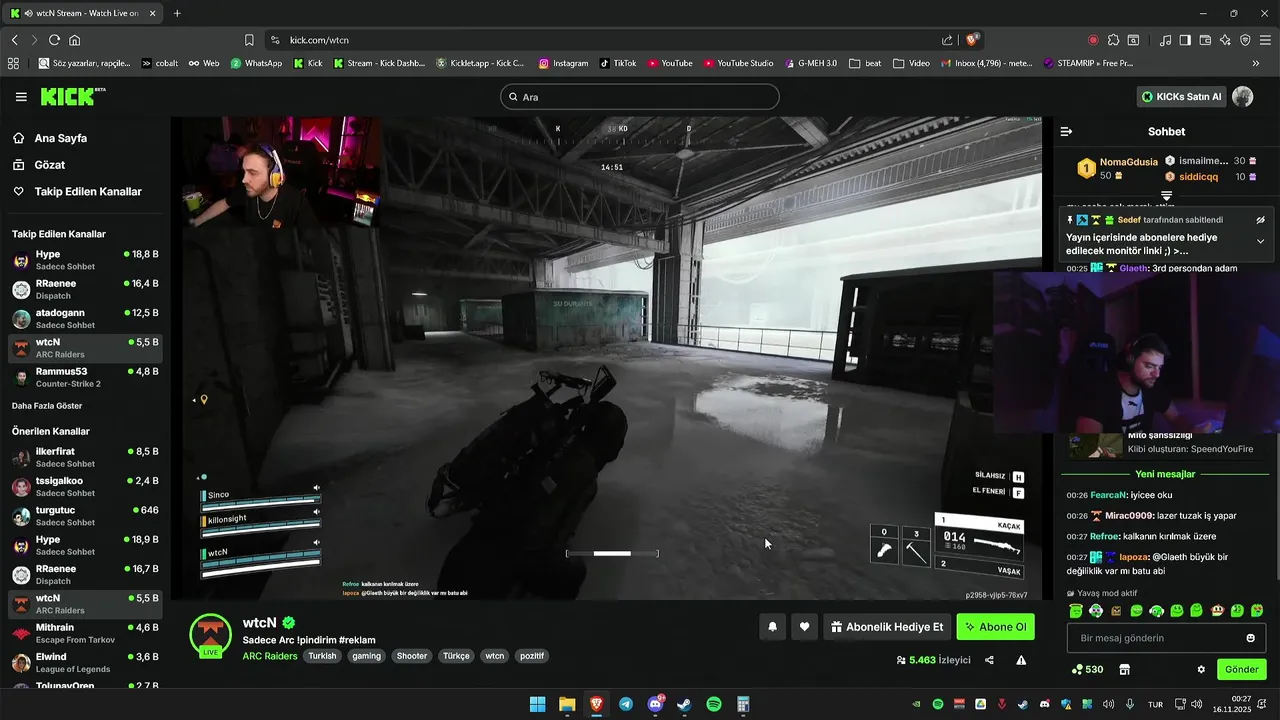This screenshot has width=1280, height=720.
Task: Open the hamburger sidebar menu
Action: 21,97
